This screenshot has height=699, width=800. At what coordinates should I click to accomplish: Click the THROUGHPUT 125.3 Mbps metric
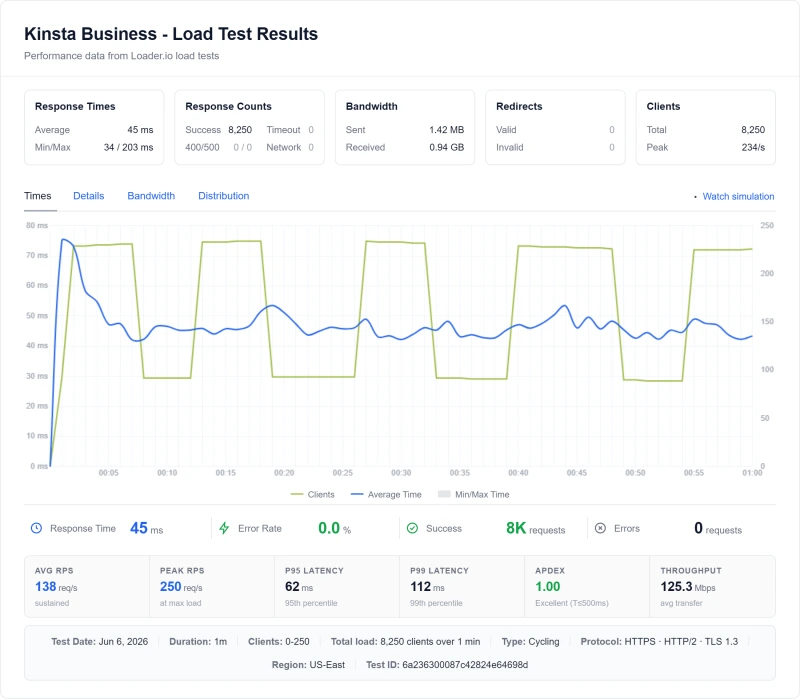click(x=688, y=587)
